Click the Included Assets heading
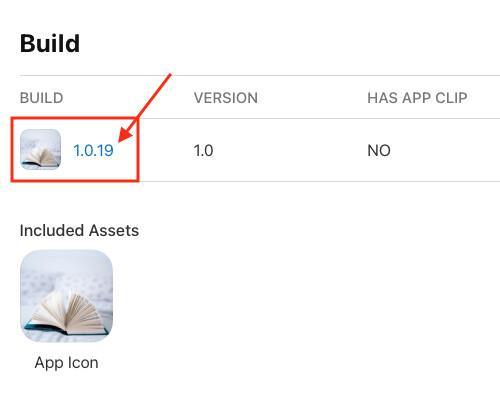 (x=79, y=231)
